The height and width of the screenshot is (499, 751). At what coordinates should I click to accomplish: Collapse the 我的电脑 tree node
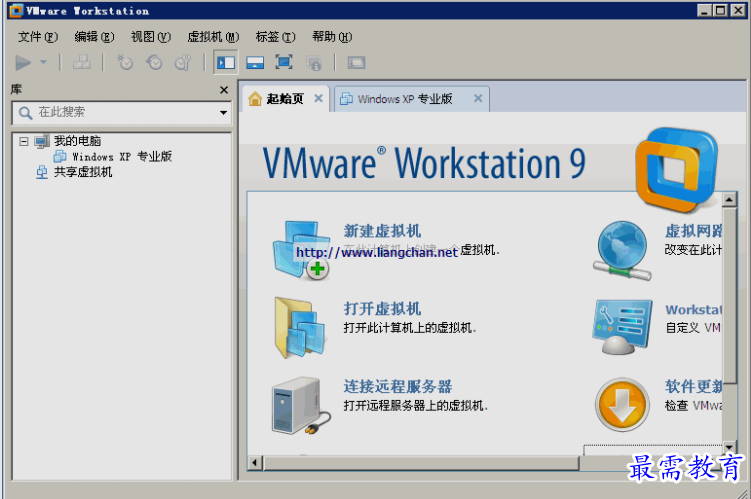click(x=23, y=141)
